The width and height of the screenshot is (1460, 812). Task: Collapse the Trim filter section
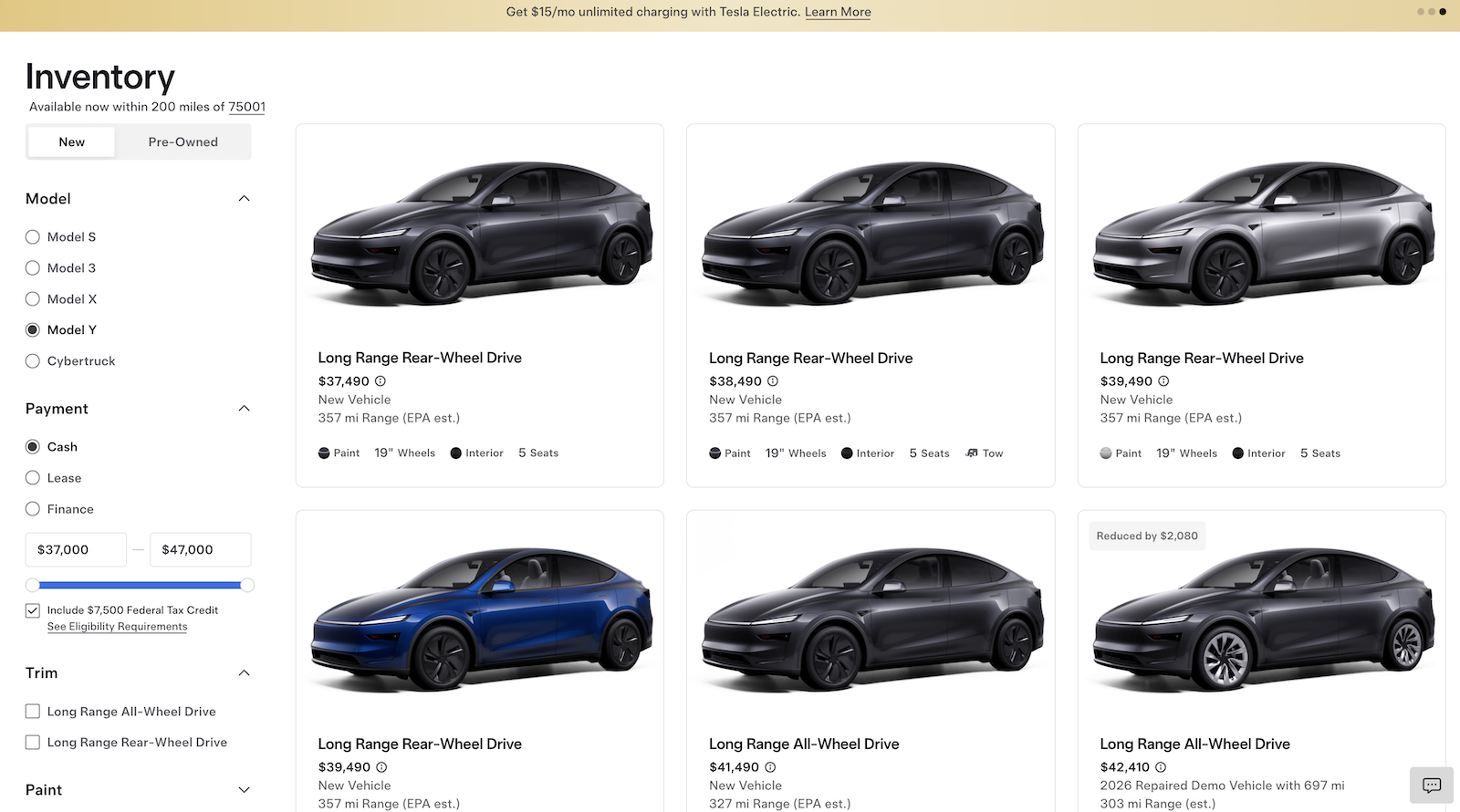pos(244,673)
